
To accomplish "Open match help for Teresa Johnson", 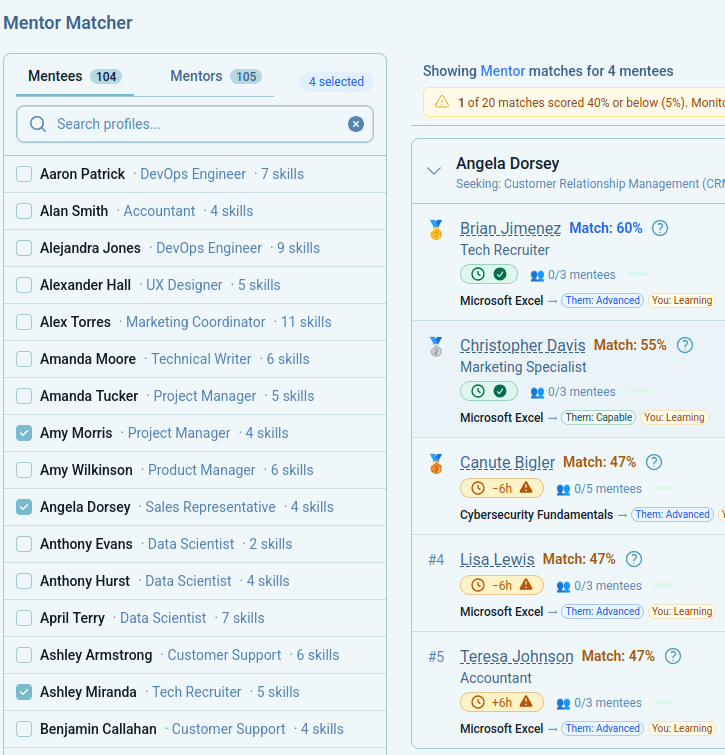I will (673, 656).
